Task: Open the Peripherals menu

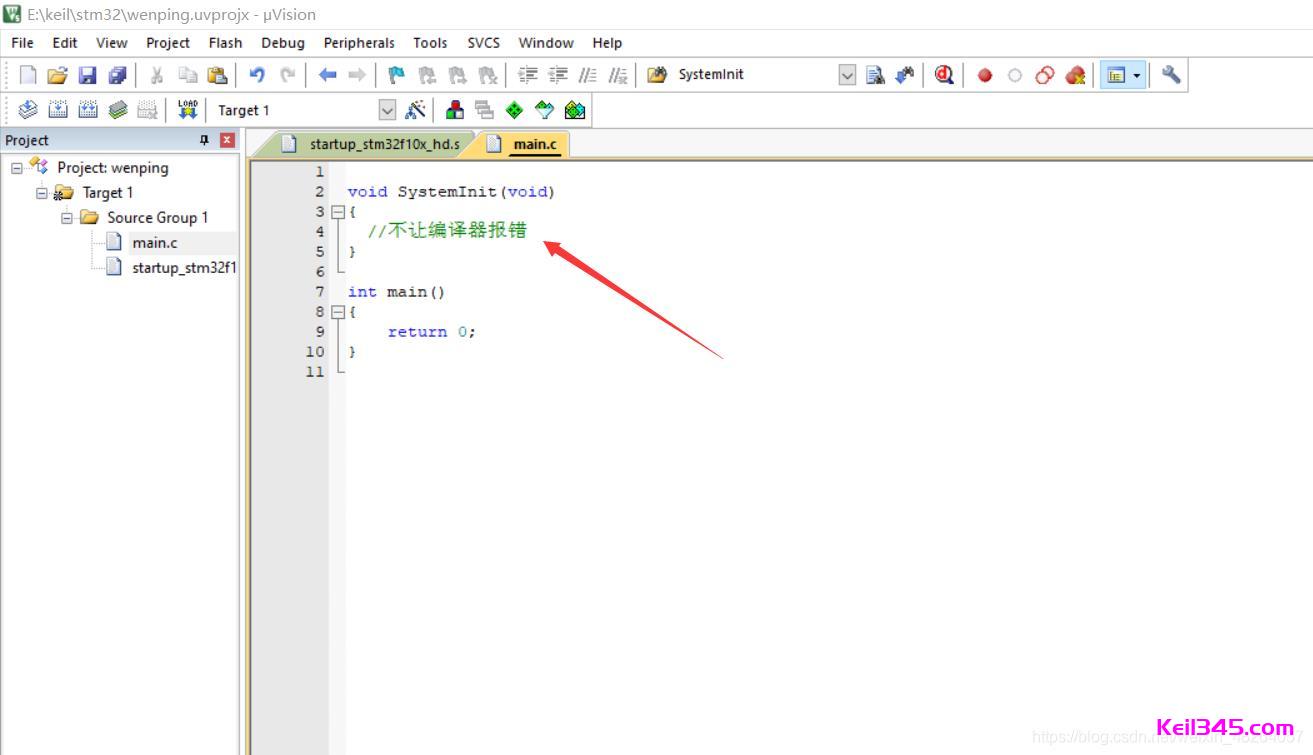Action: (359, 43)
